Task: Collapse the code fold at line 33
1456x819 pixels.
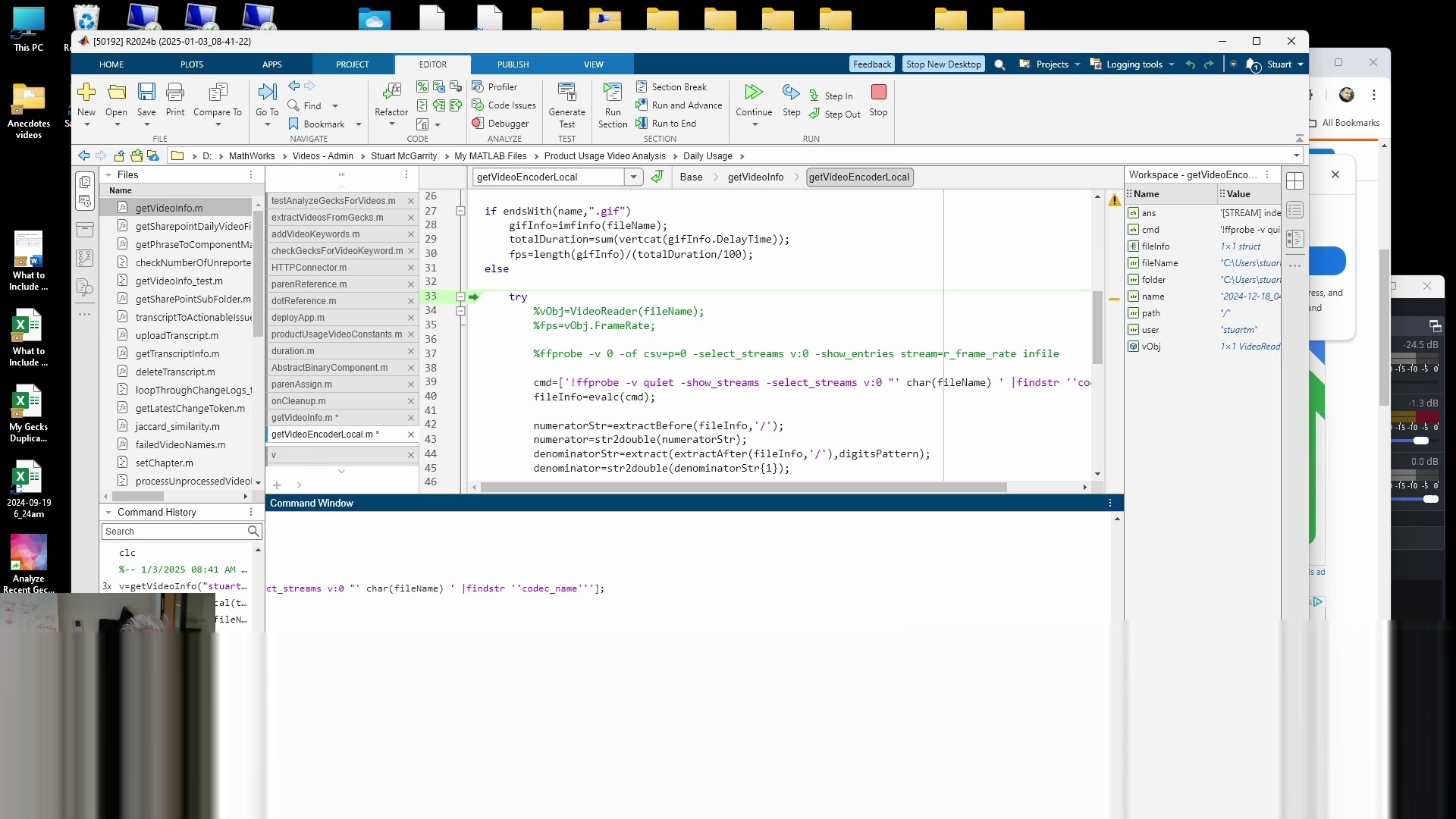Action: [x=460, y=297]
